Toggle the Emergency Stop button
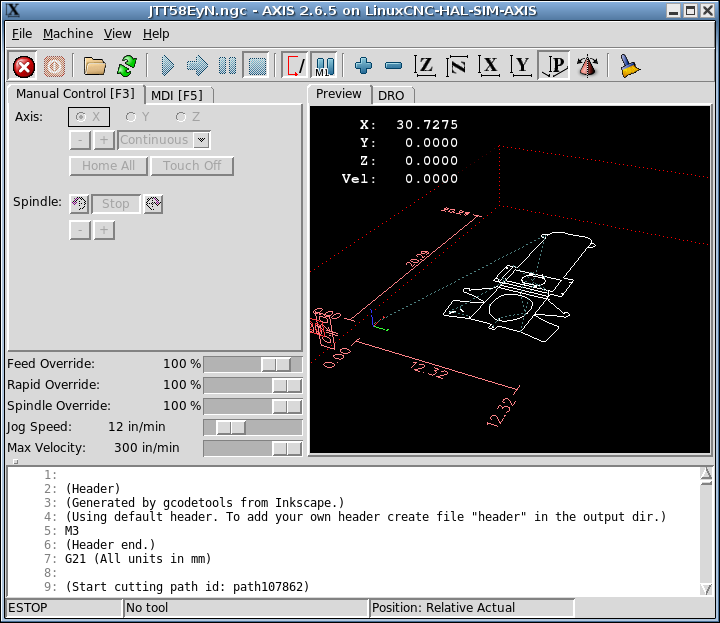Viewport: 720px width, 623px height. coord(24,66)
